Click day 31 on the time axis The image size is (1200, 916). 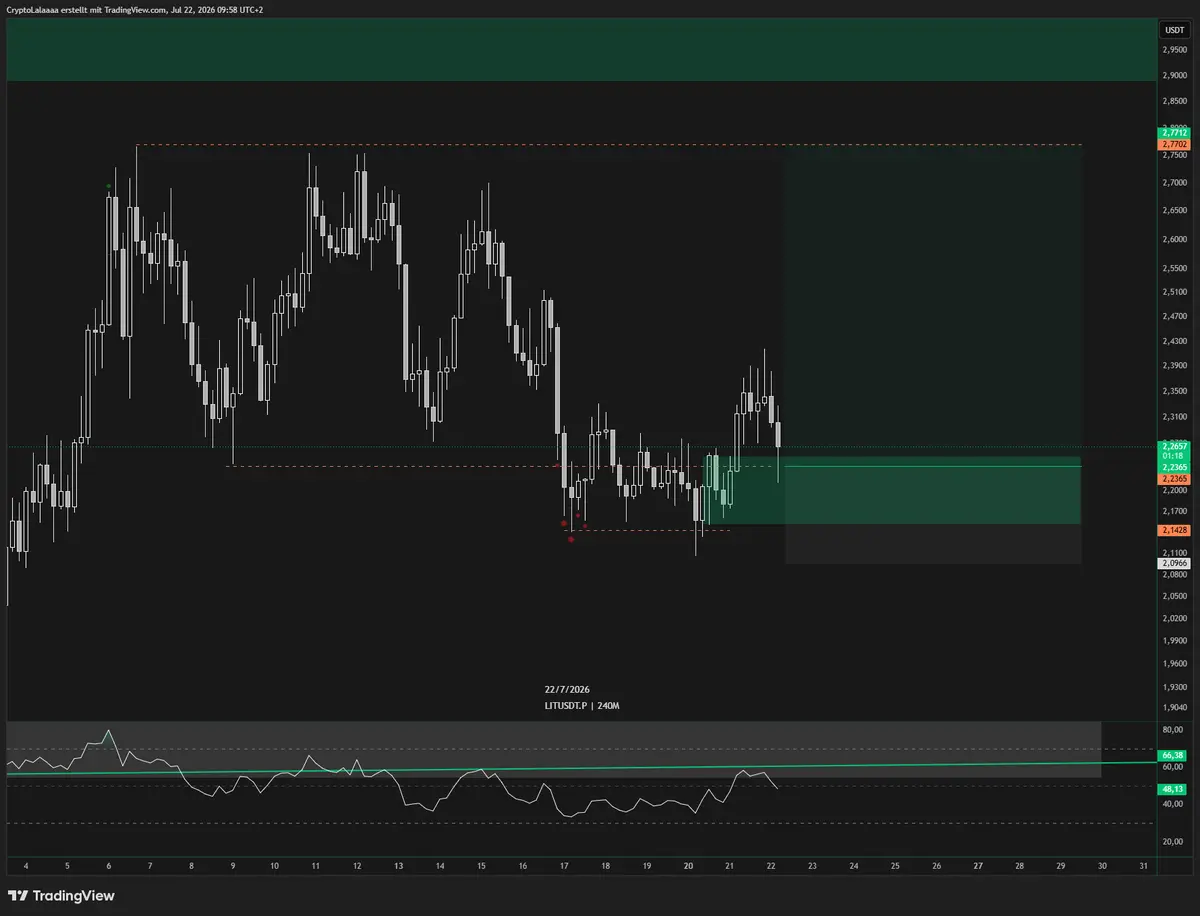click(x=1144, y=866)
